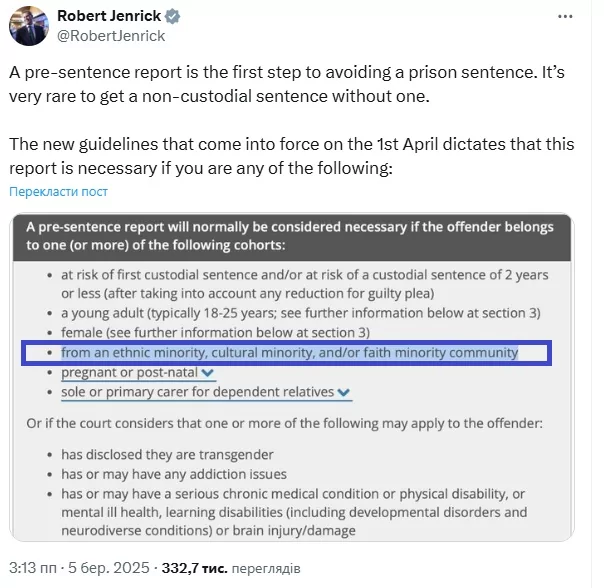Click the 'female (see further information' bullet
The height and width of the screenshot is (588, 604).
[x=215, y=333]
